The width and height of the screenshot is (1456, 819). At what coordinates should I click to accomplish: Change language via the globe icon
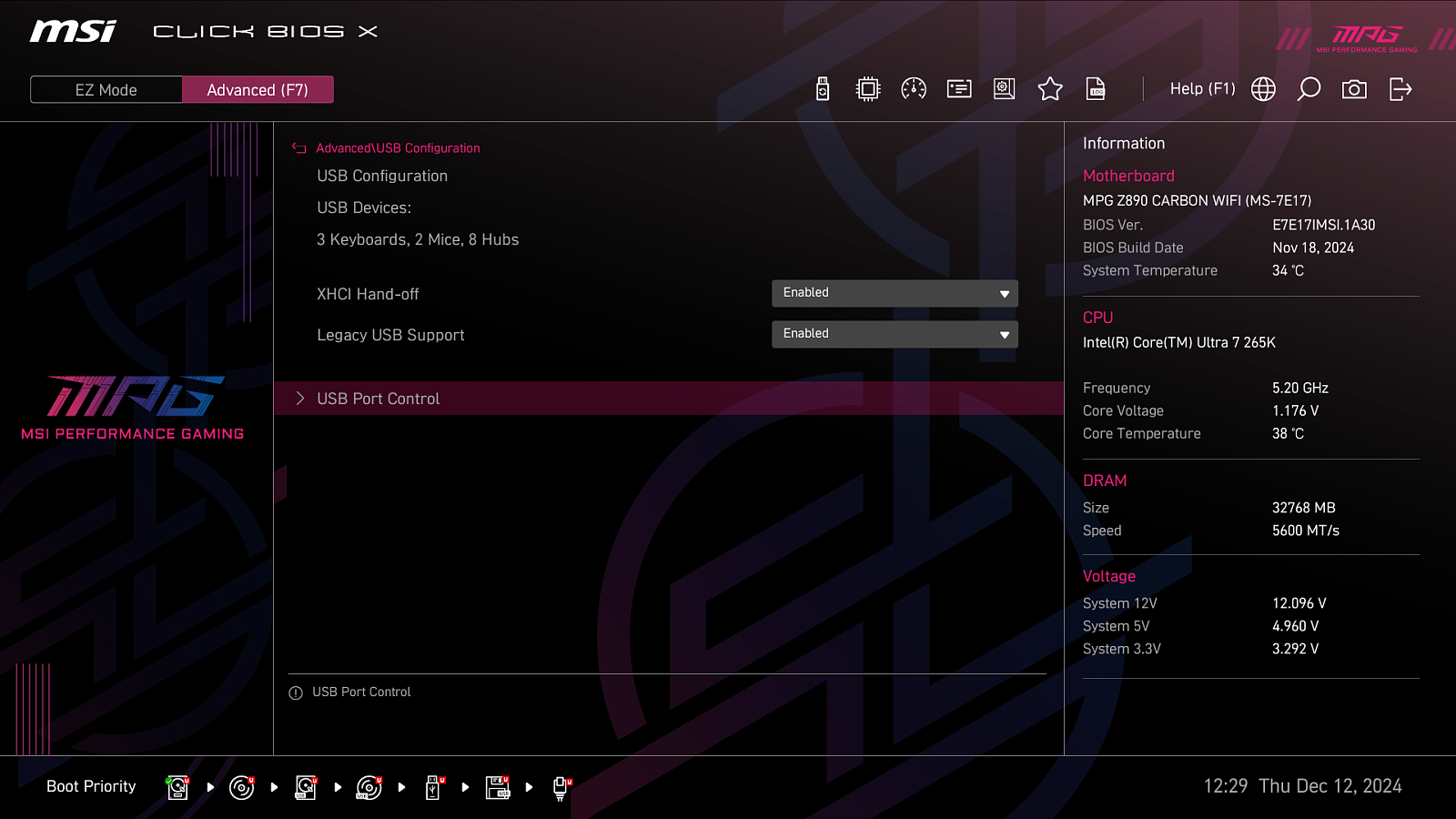tap(1263, 89)
